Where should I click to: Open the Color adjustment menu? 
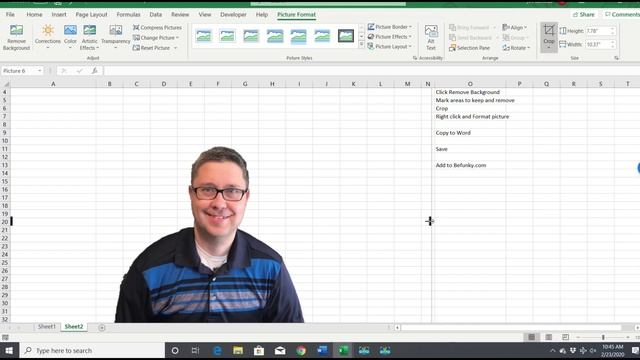click(x=70, y=38)
